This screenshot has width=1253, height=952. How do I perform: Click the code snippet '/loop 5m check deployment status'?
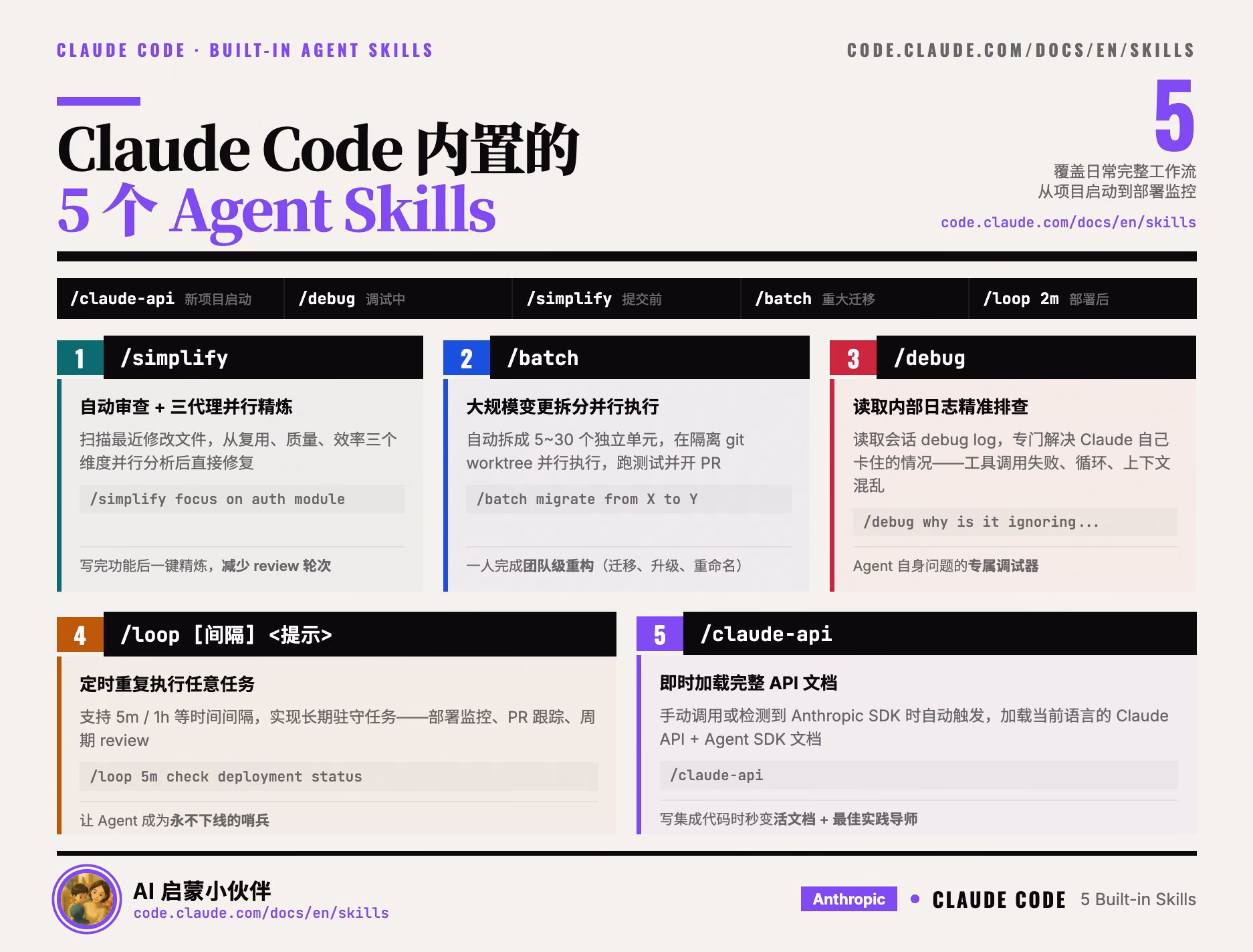[x=339, y=777]
